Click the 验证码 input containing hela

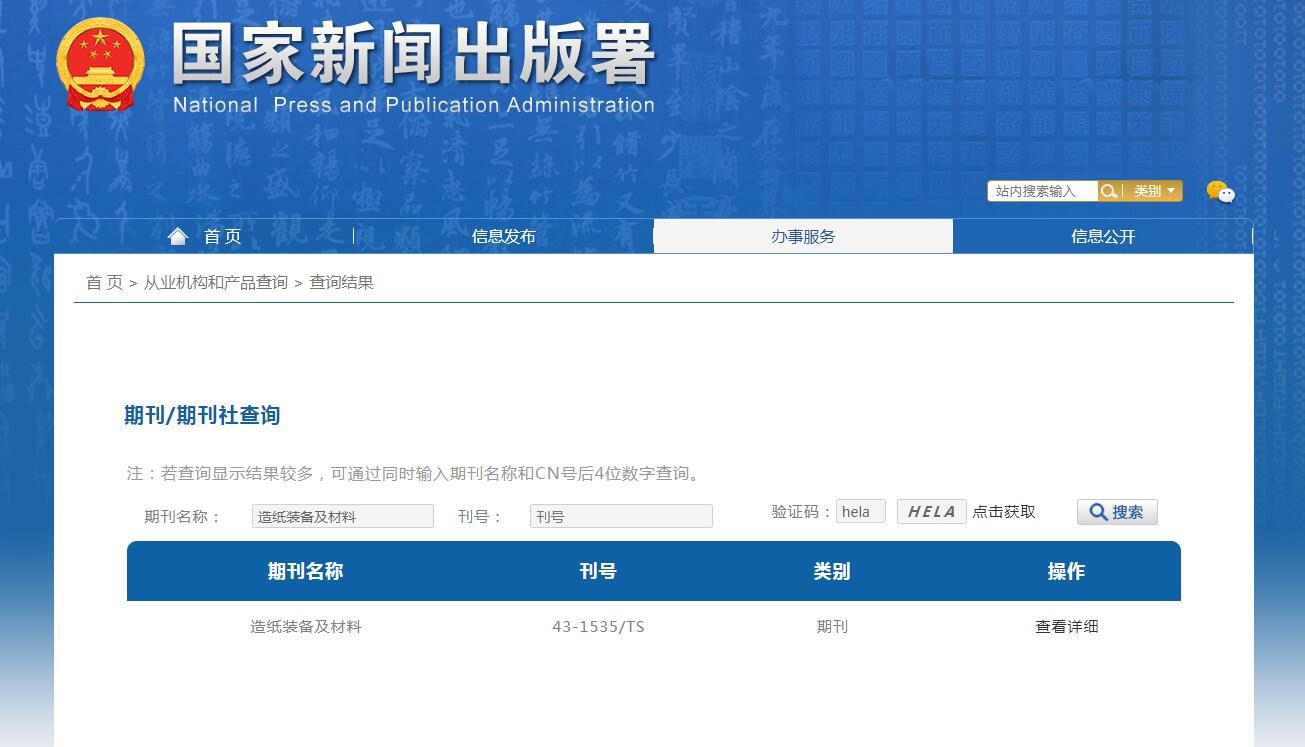click(x=860, y=511)
